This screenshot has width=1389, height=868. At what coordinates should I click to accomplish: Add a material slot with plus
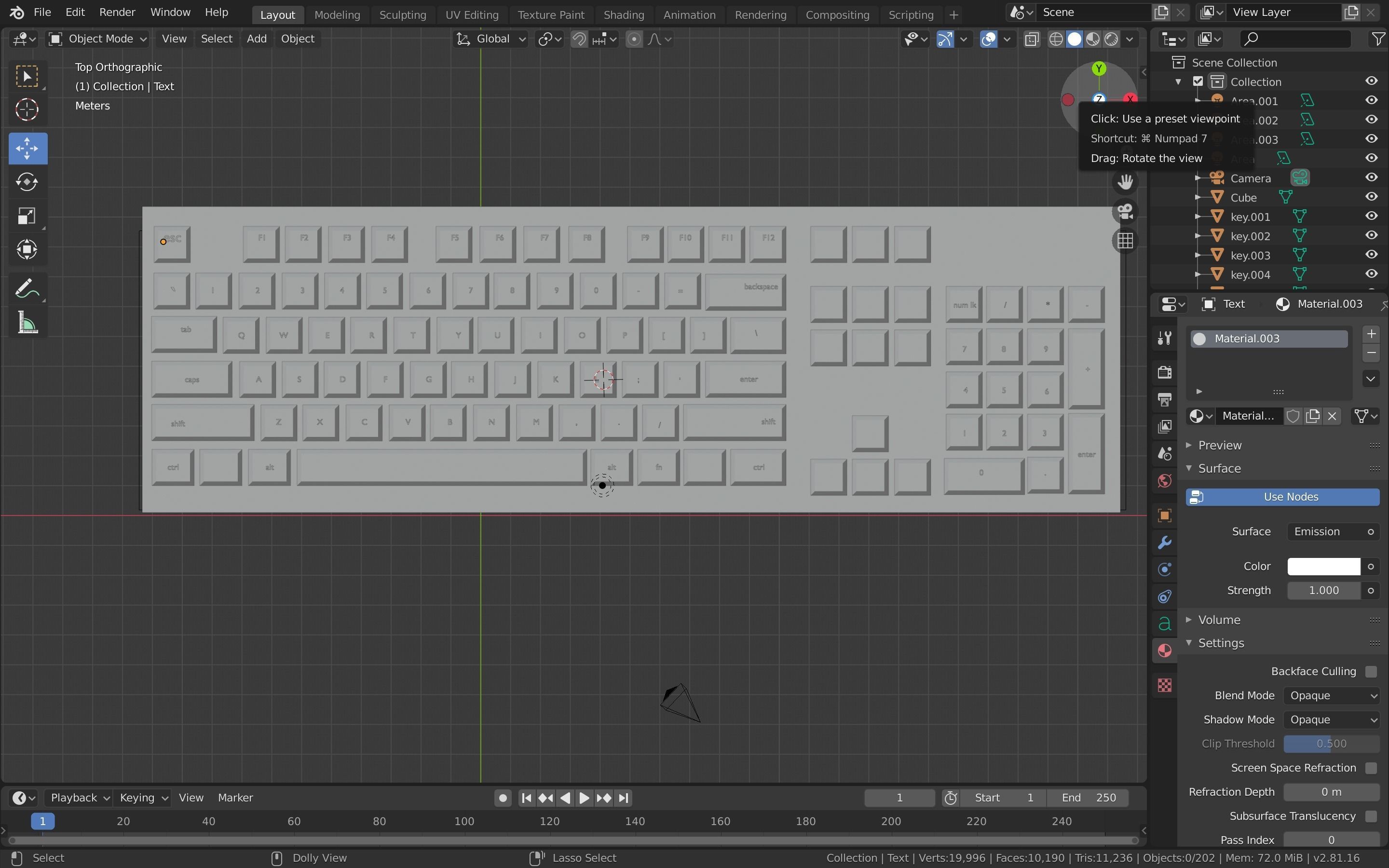click(1371, 334)
